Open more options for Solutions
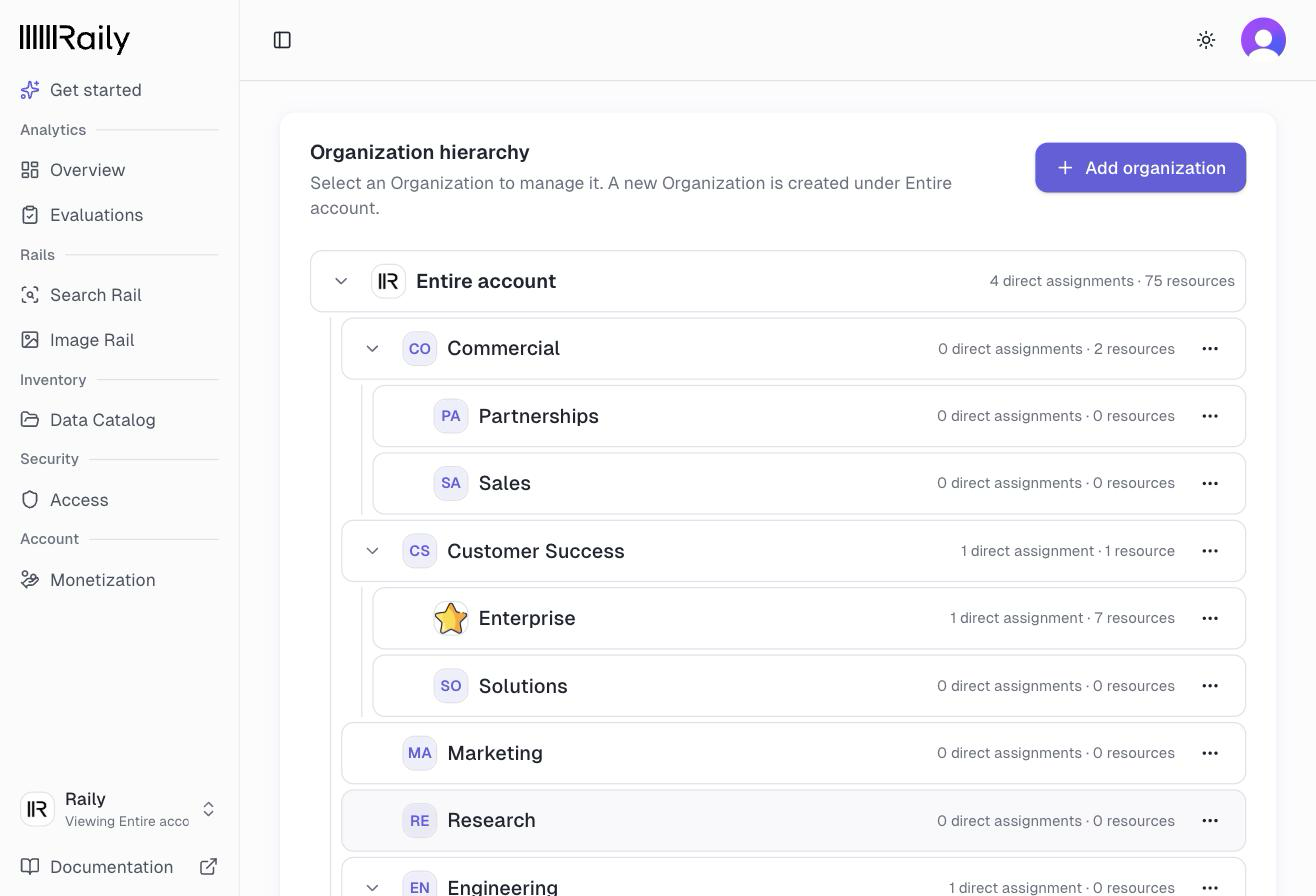The image size is (1316, 896). pyautogui.click(x=1210, y=686)
